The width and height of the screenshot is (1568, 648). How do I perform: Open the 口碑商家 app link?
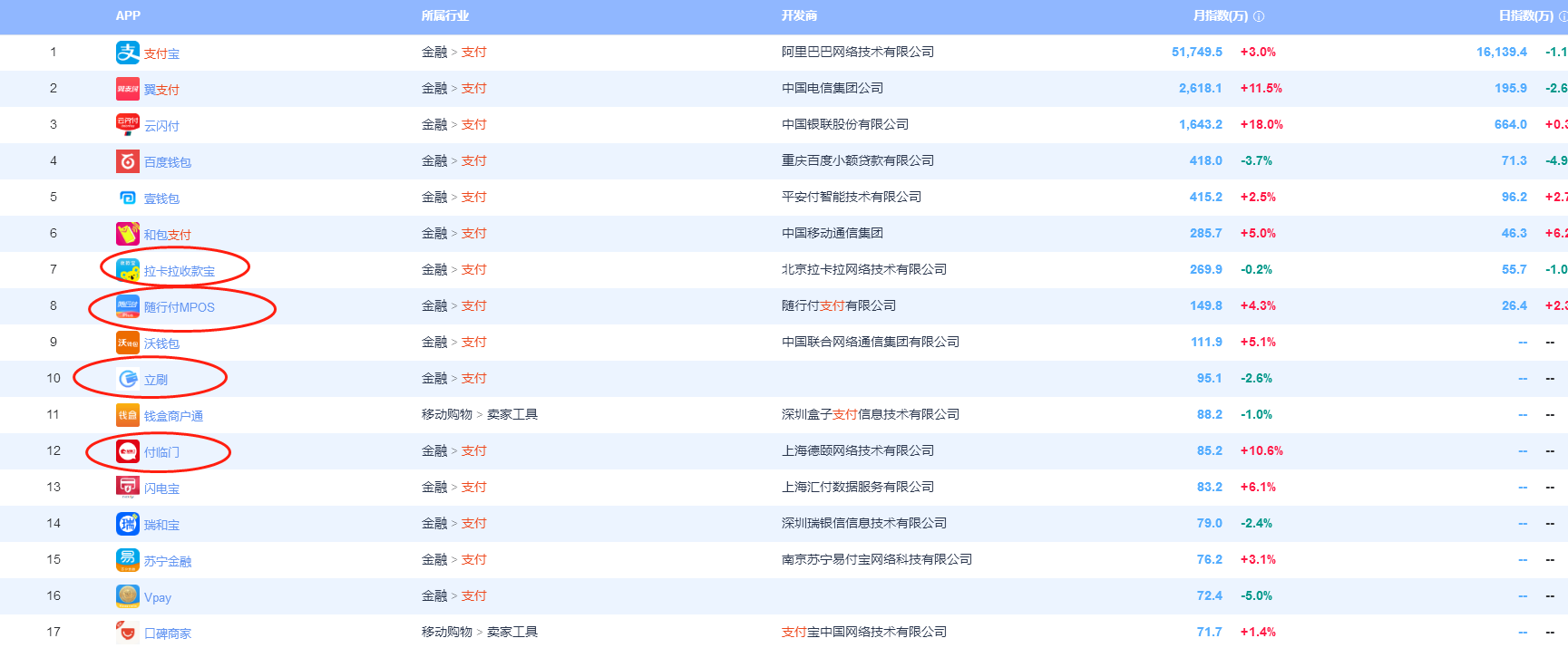(168, 633)
